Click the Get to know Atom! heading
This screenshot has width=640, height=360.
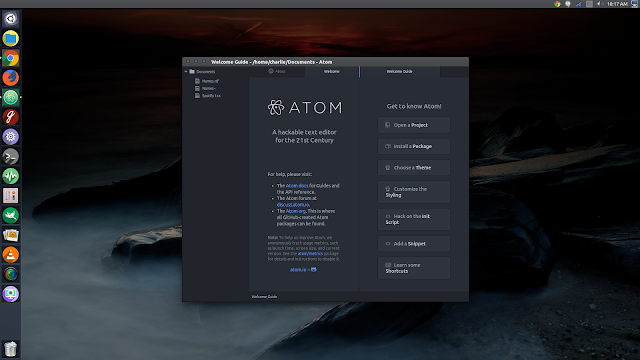414,106
